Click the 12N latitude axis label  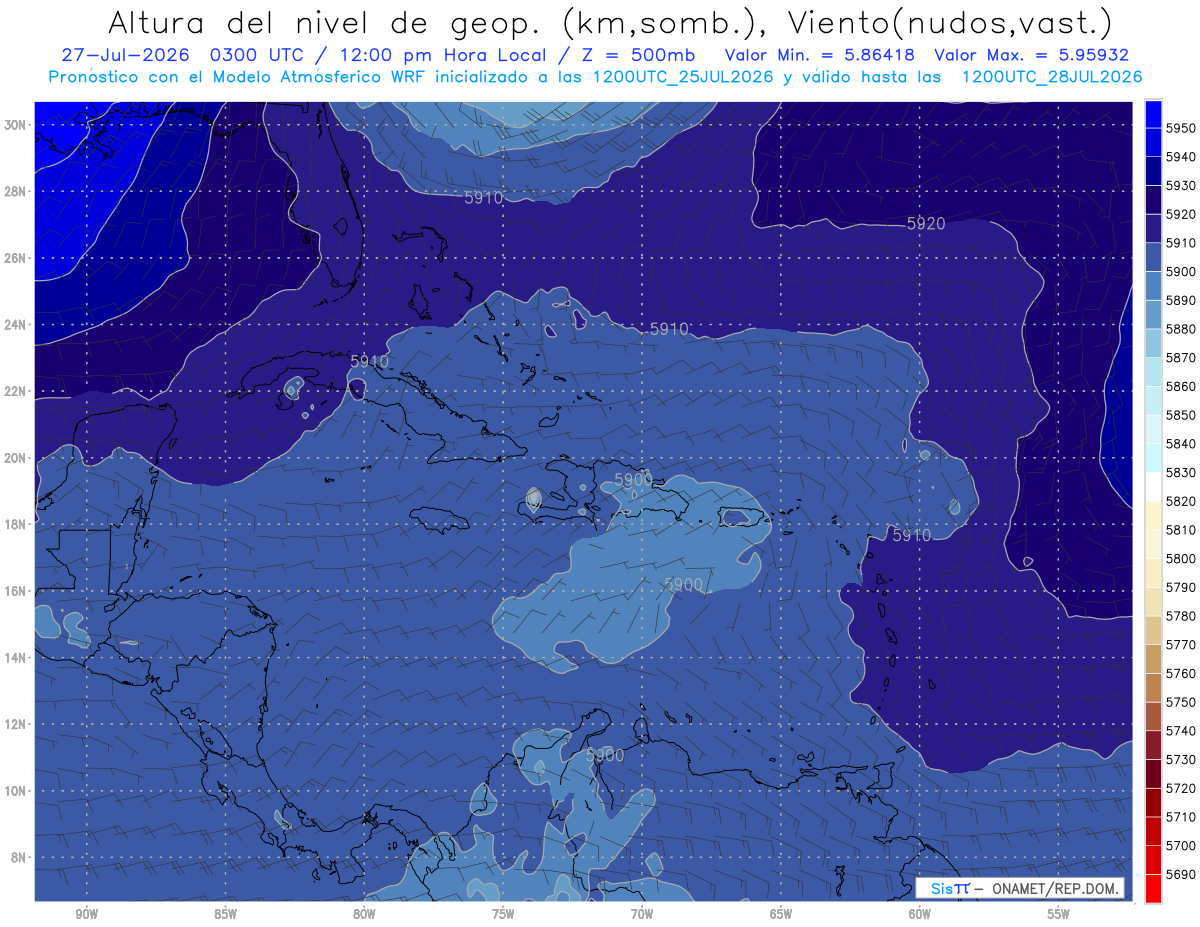click(x=15, y=724)
